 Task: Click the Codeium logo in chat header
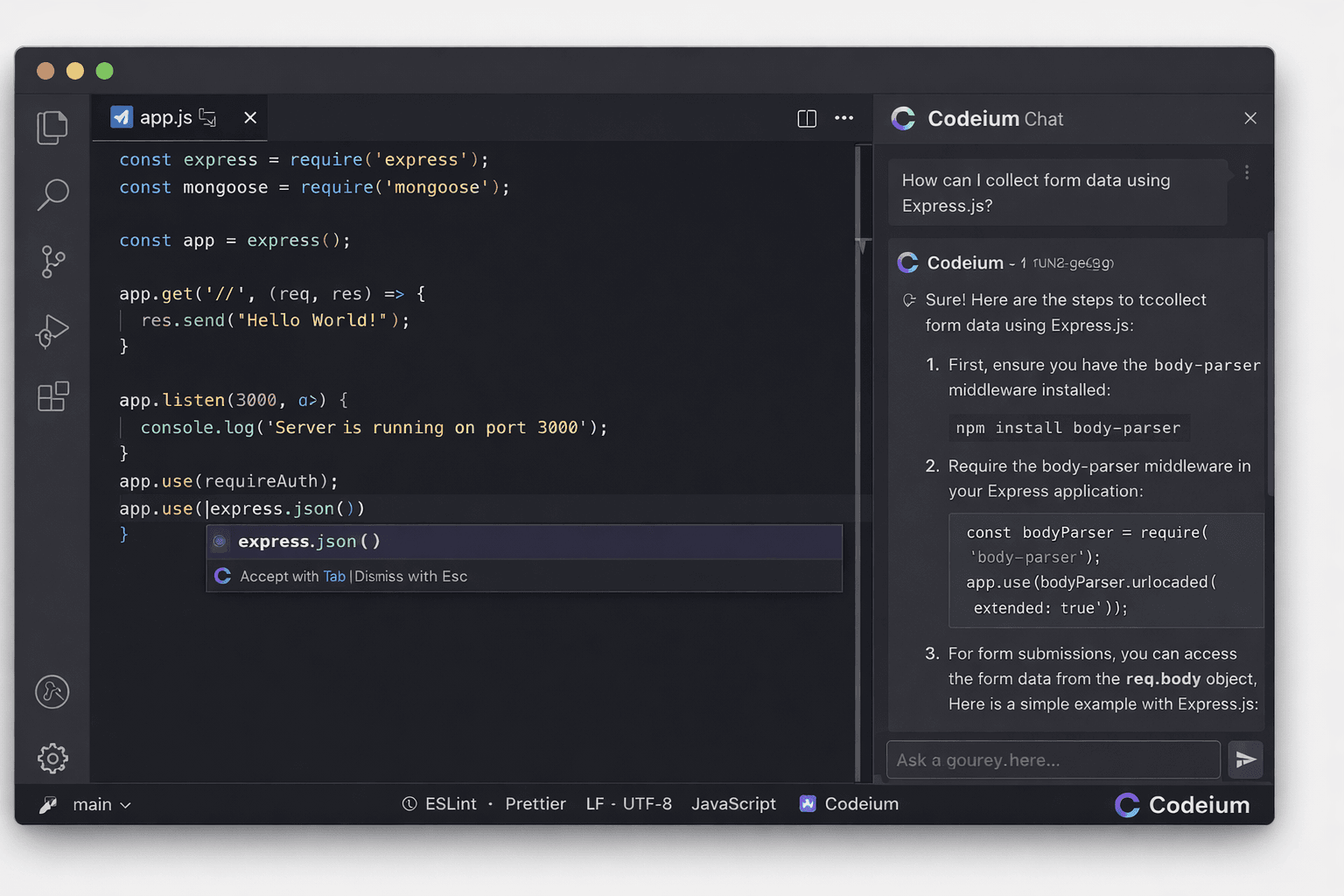tap(903, 118)
